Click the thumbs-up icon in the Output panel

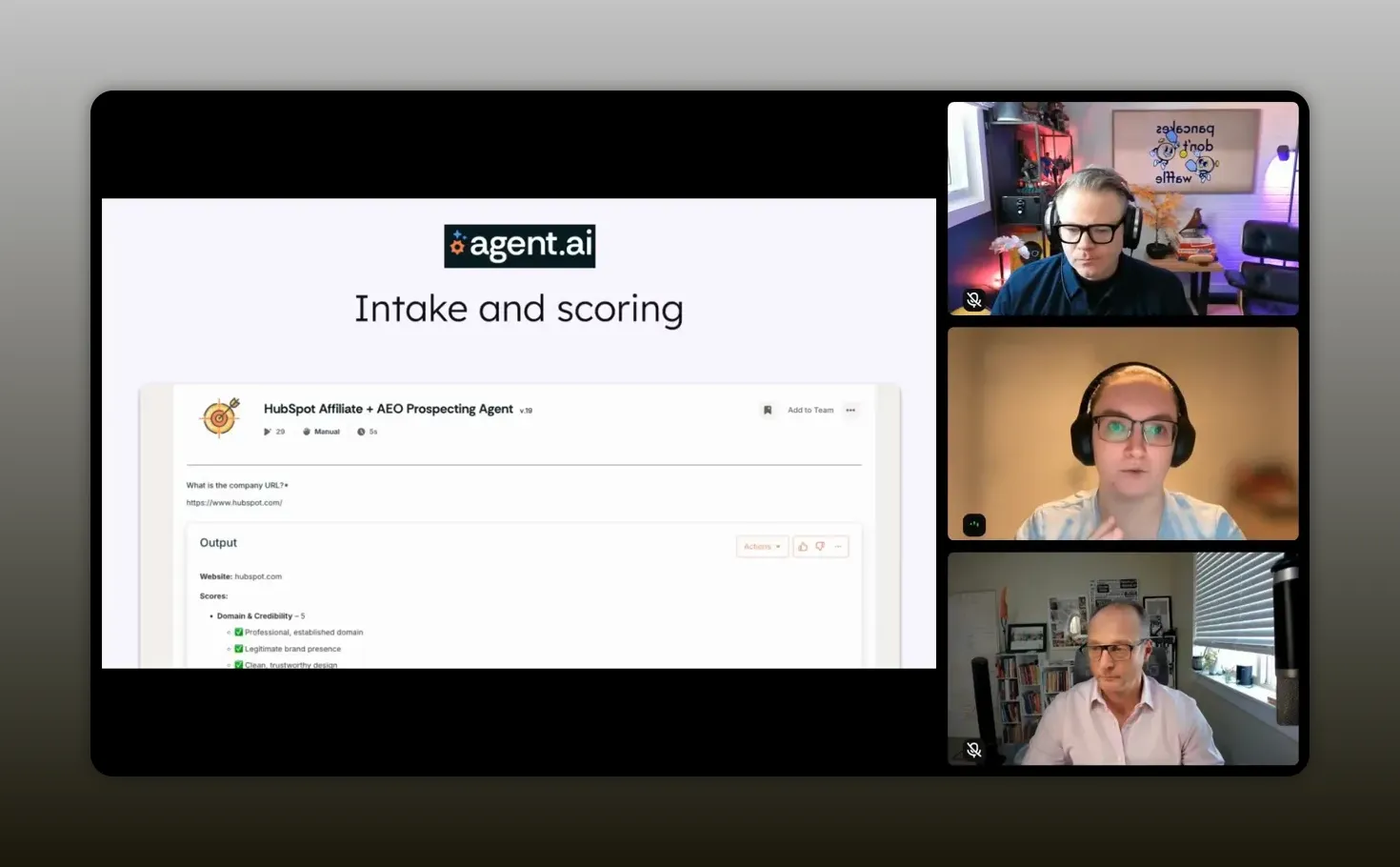(803, 547)
